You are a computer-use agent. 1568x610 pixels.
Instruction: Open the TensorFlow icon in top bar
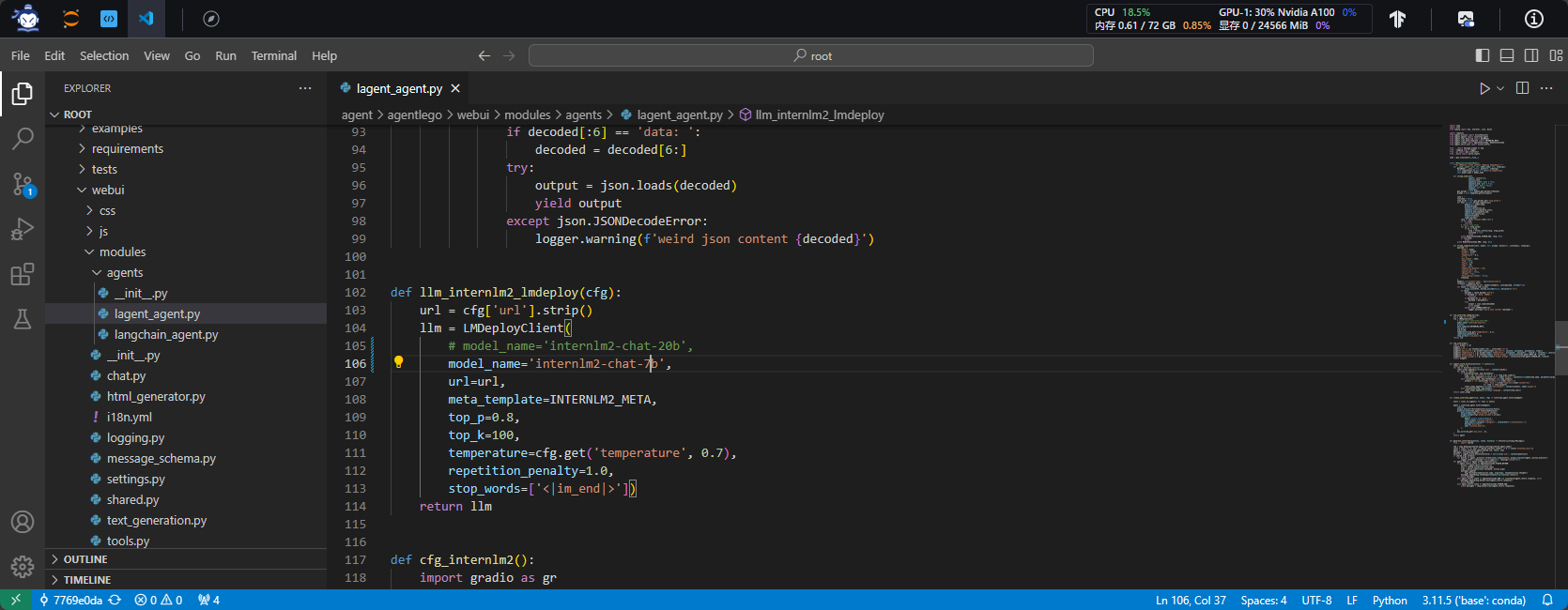tap(1398, 19)
